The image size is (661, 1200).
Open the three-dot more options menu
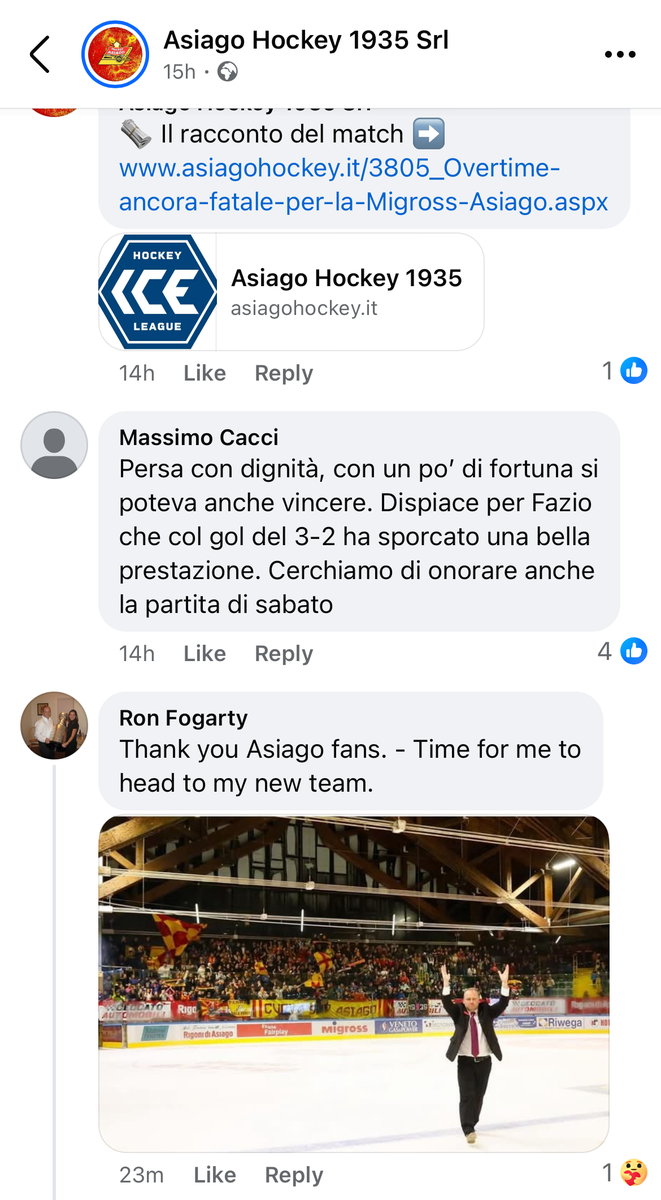[620, 55]
